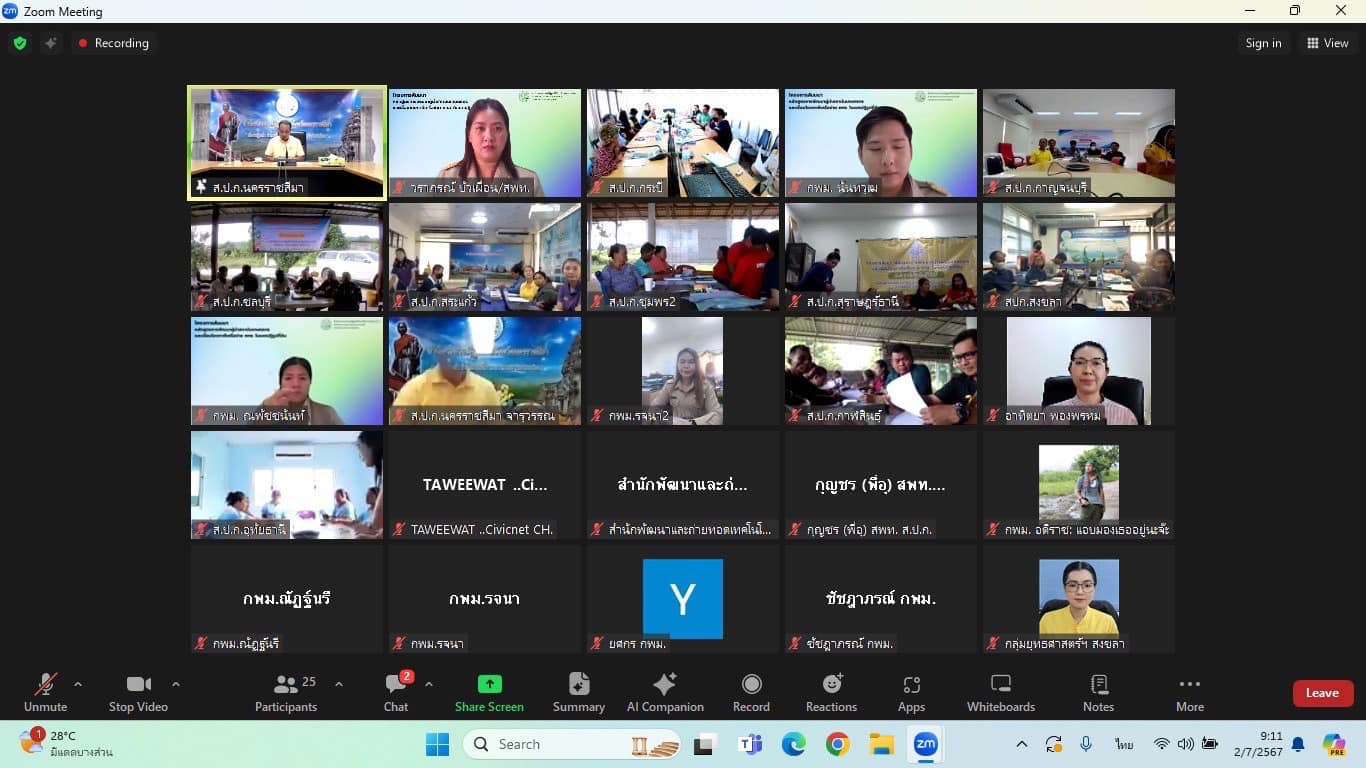Viewport: 1366px width, 768px height.
Task: Open the Zoom Apps panel
Action: click(x=911, y=693)
